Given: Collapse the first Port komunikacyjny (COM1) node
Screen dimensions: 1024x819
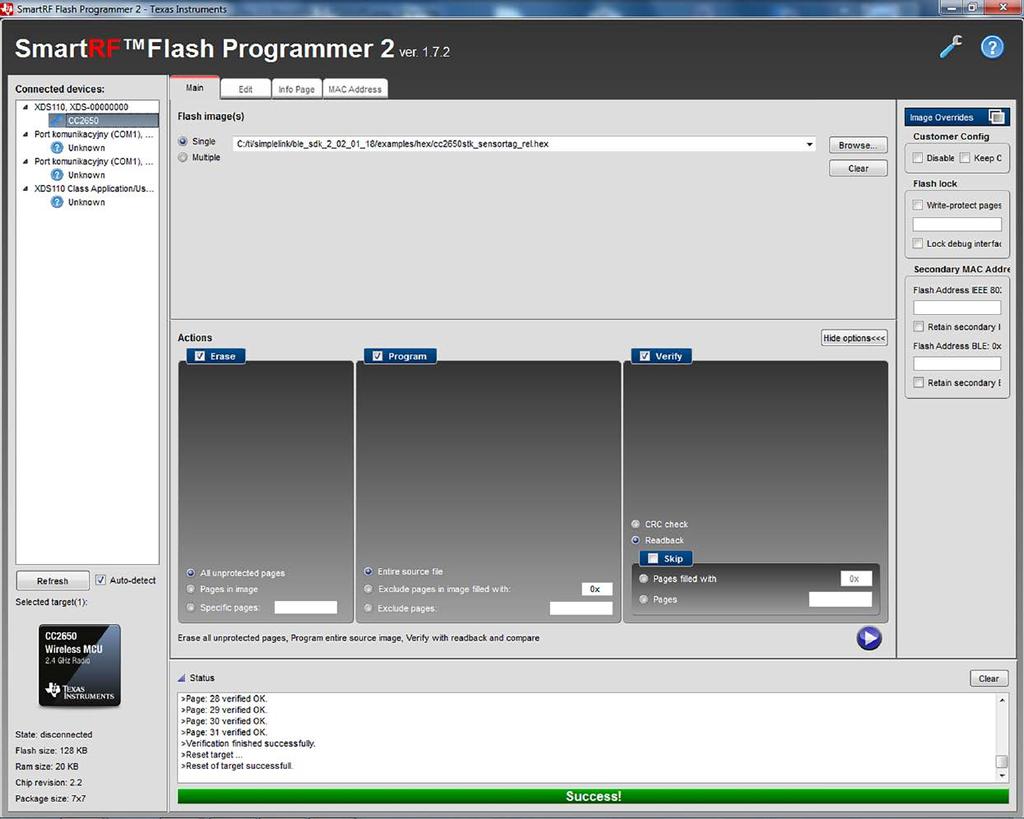Looking at the screenshot, I should pos(25,135).
